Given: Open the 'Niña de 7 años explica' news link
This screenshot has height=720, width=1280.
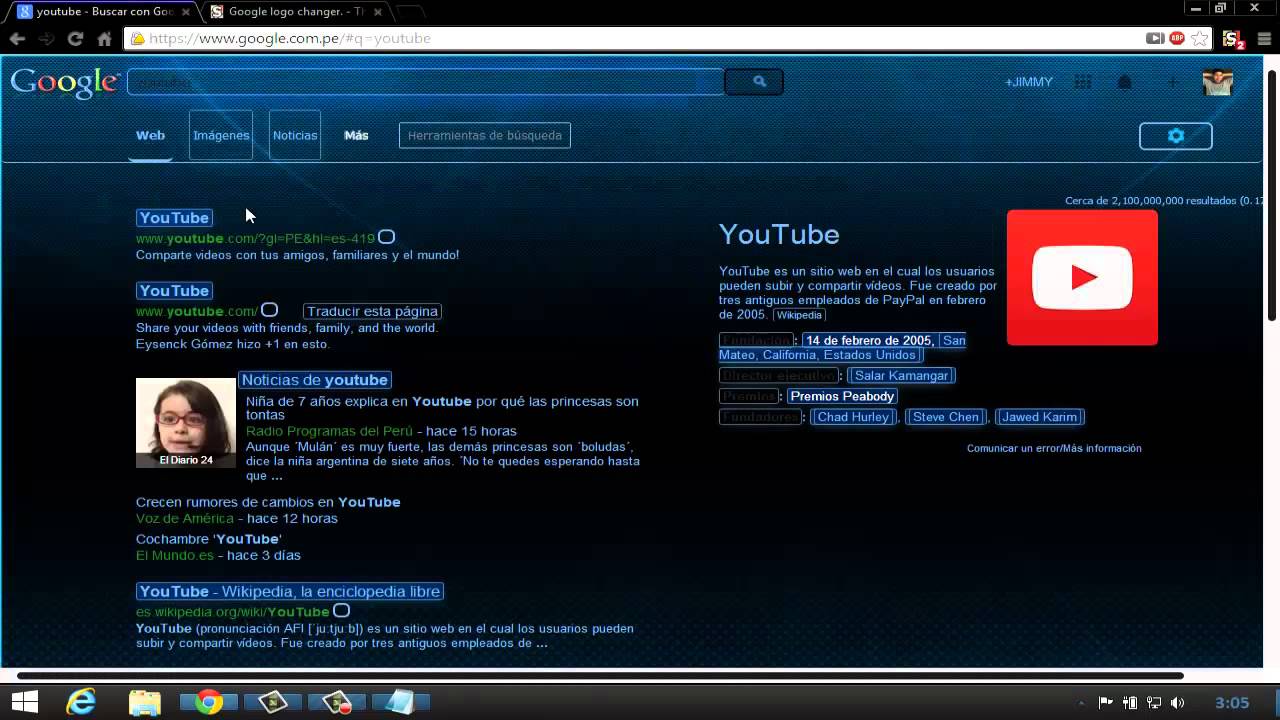Looking at the screenshot, I should [442, 408].
